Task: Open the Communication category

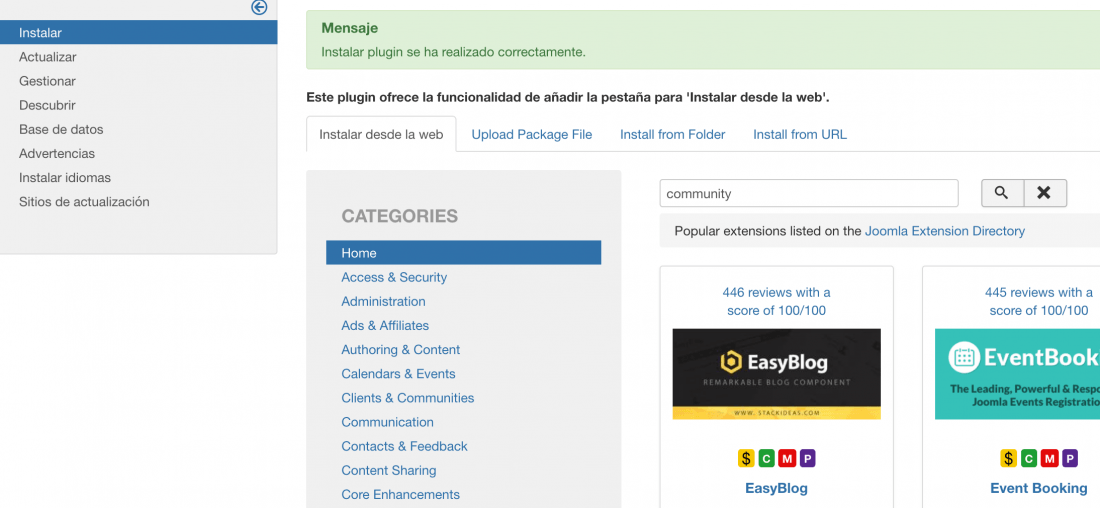Action: pyautogui.click(x=387, y=422)
